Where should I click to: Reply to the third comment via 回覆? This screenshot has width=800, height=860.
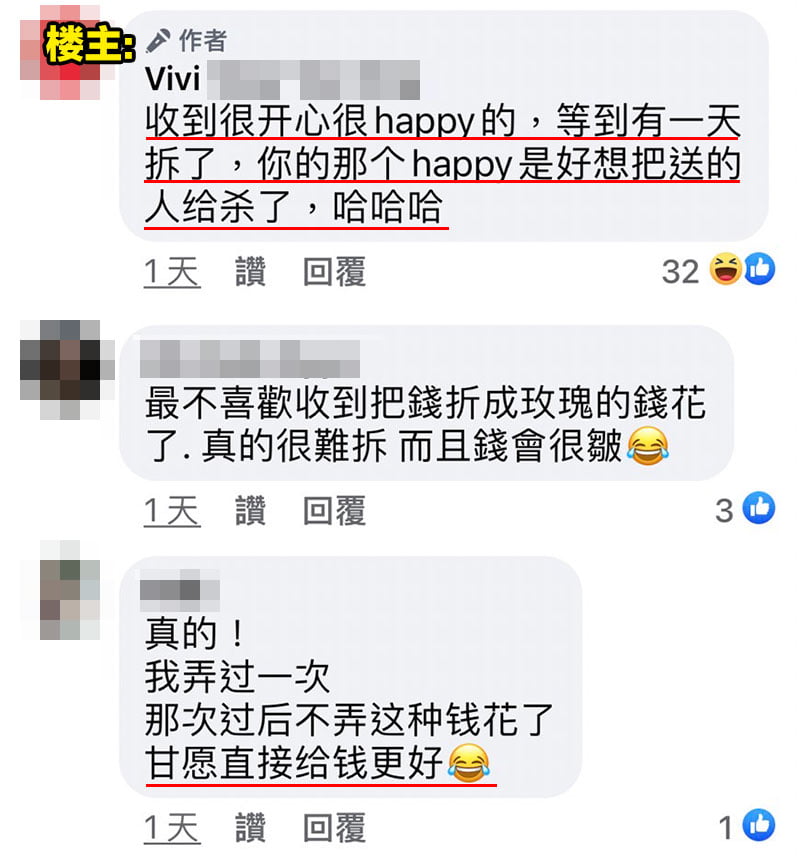click(334, 828)
